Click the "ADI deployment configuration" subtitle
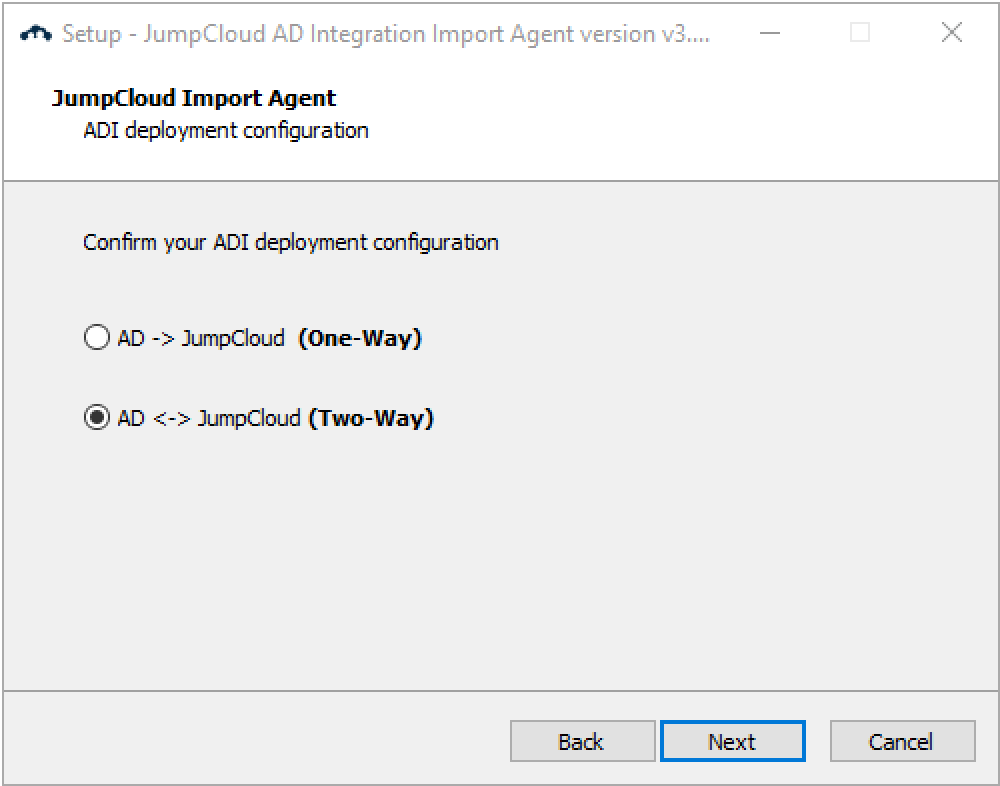This screenshot has height=786, width=1000. (x=226, y=130)
